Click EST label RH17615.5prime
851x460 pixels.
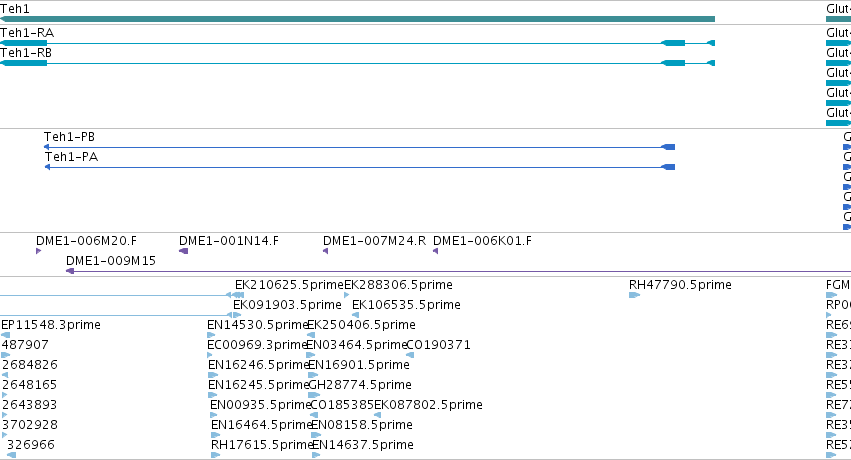pos(262,445)
